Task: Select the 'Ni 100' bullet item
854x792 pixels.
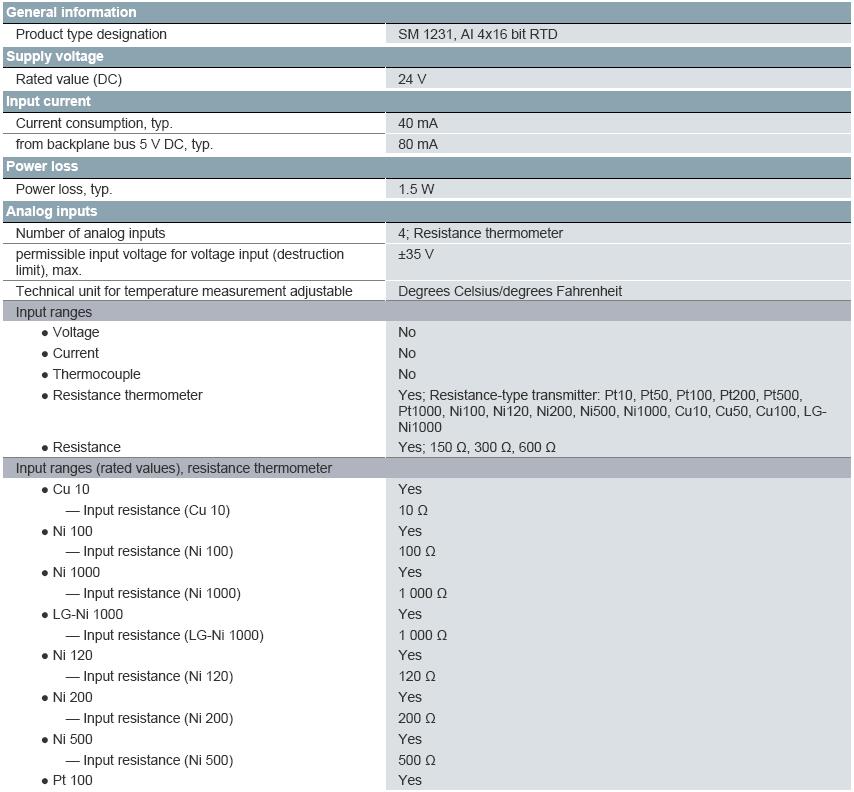Action: click(67, 532)
